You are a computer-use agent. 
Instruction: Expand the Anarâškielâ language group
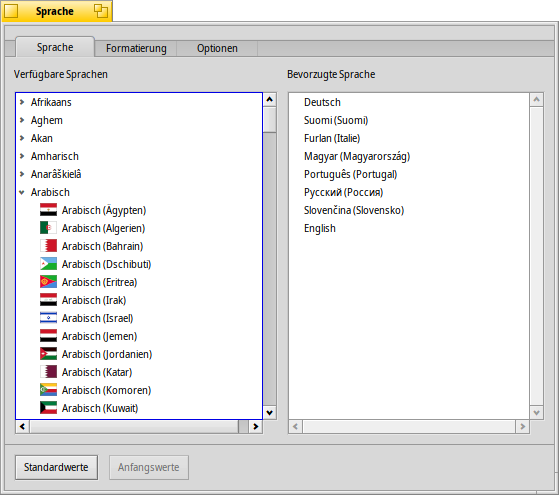click(x=22, y=174)
